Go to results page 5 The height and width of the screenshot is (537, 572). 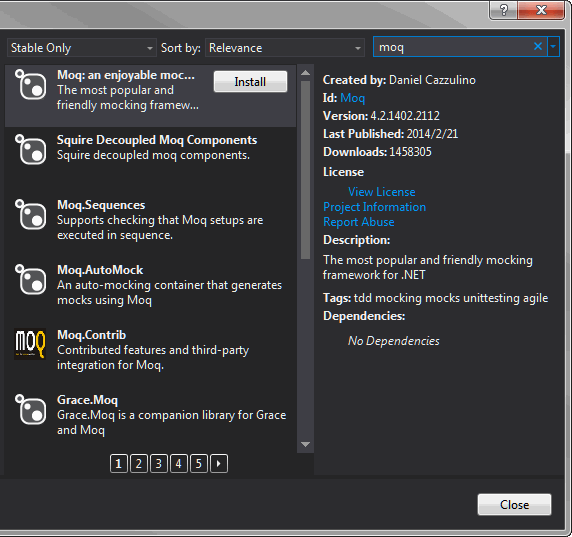(x=198, y=464)
